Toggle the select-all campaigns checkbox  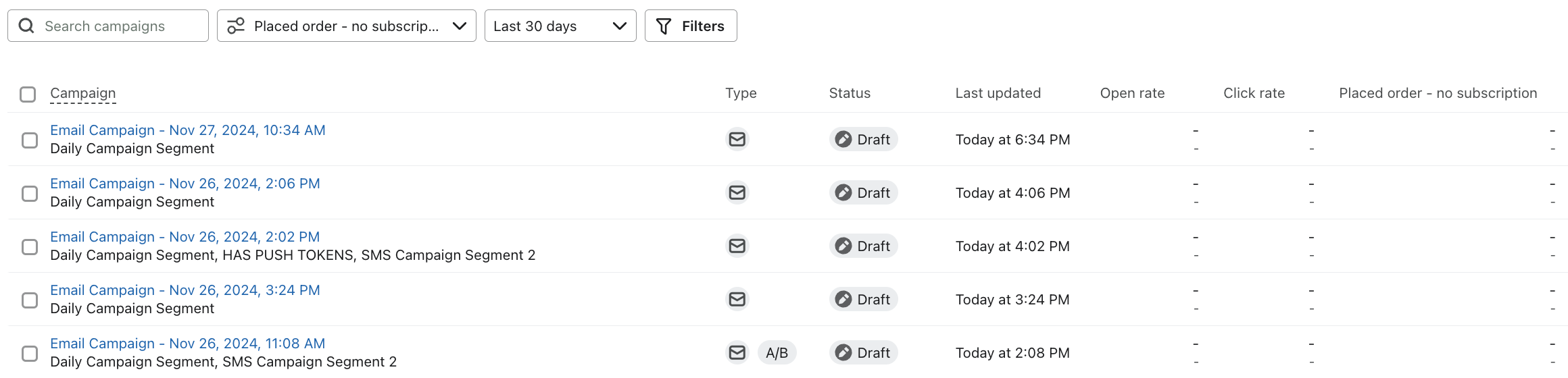[x=28, y=94]
